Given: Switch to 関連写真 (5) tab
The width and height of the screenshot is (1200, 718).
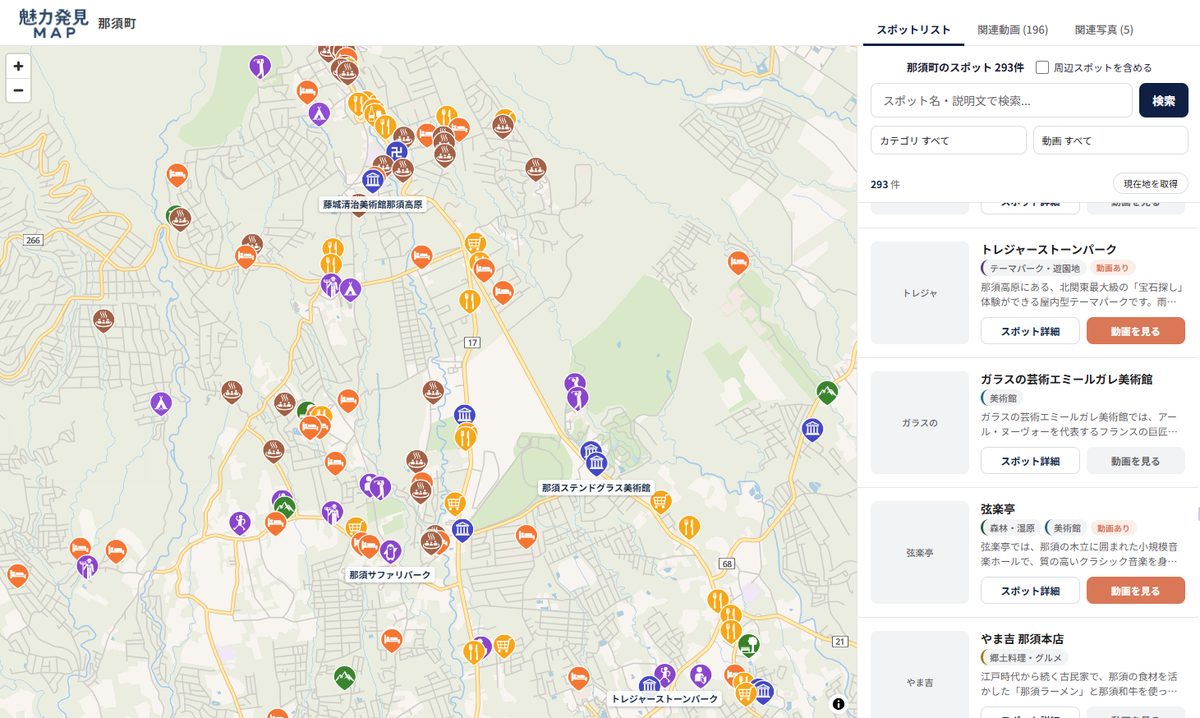Looking at the screenshot, I should [1104, 30].
